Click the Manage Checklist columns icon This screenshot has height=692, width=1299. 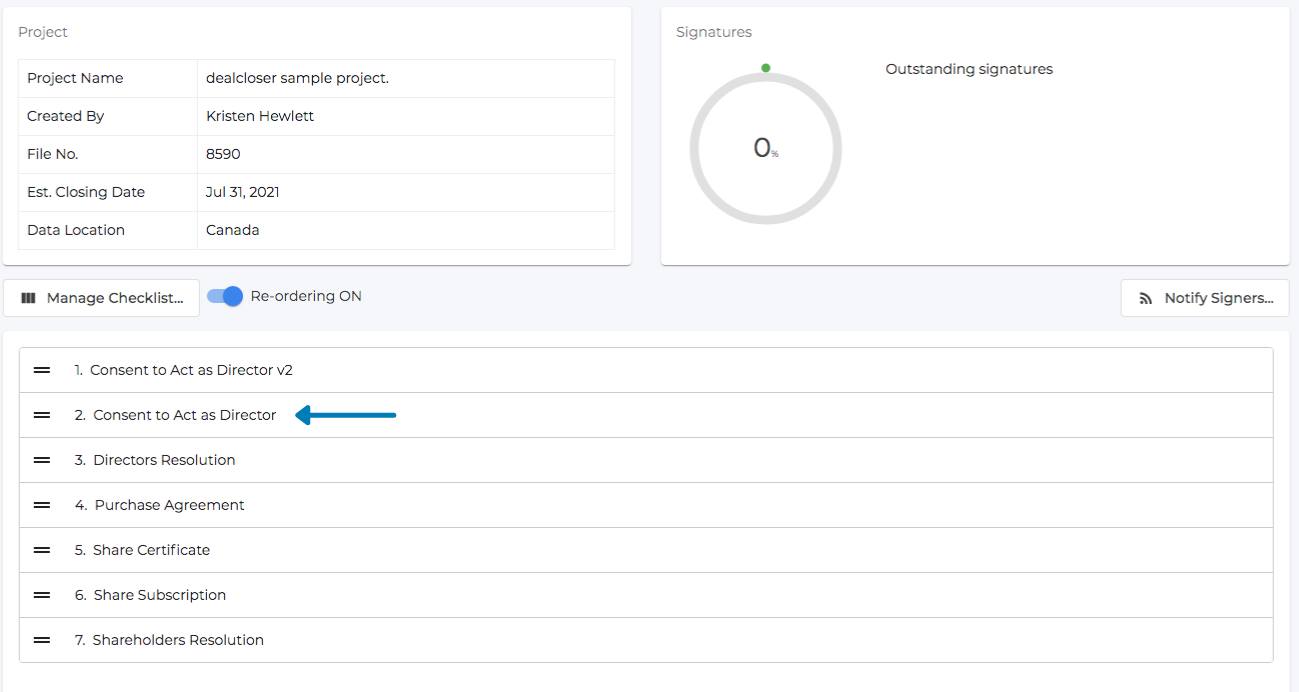pos(29,297)
